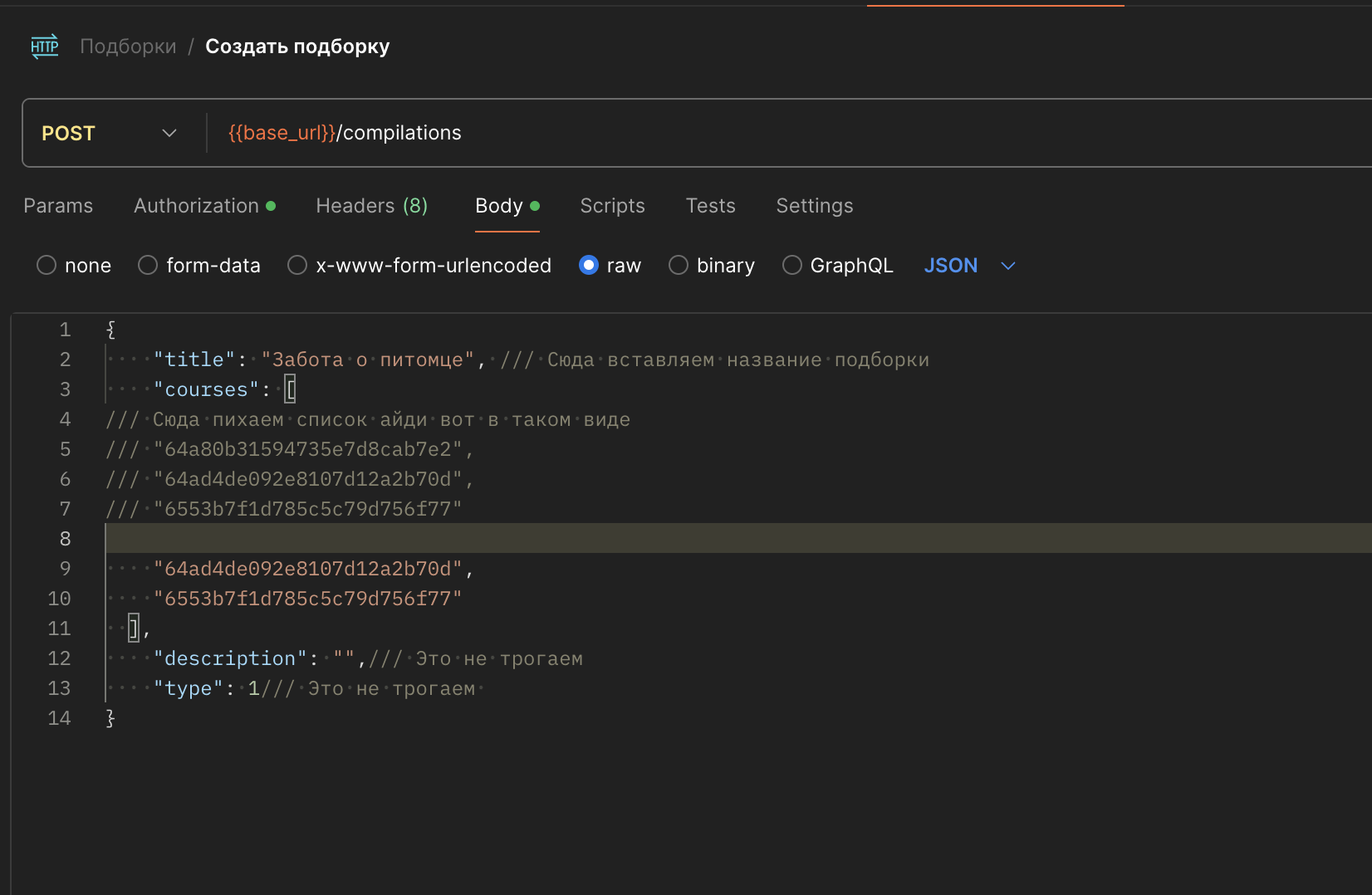Switch to the Headers (8) tab
The width and height of the screenshot is (1372, 895).
click(x=371, y=206)
